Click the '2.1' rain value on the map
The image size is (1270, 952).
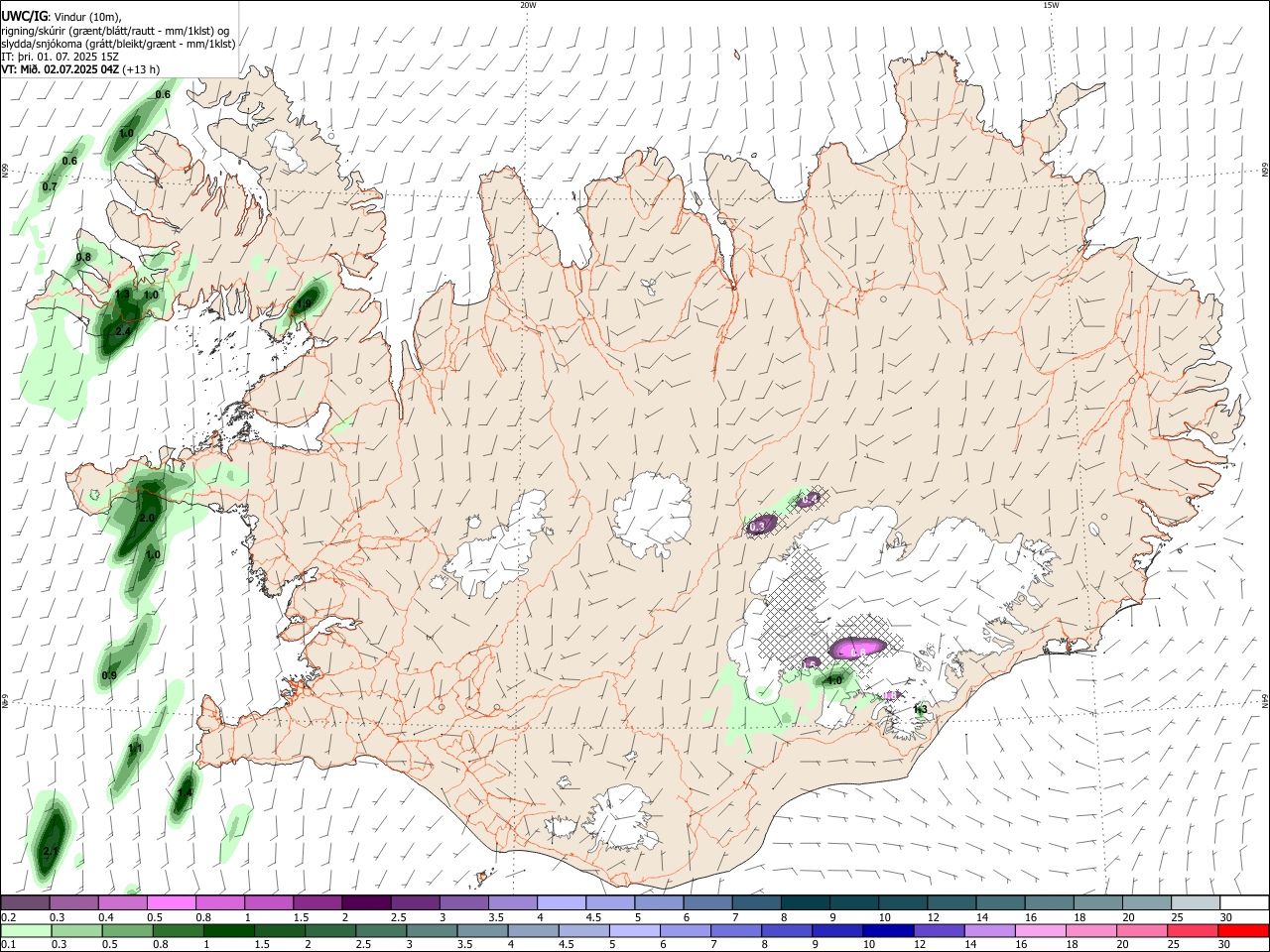coord(52,851)
